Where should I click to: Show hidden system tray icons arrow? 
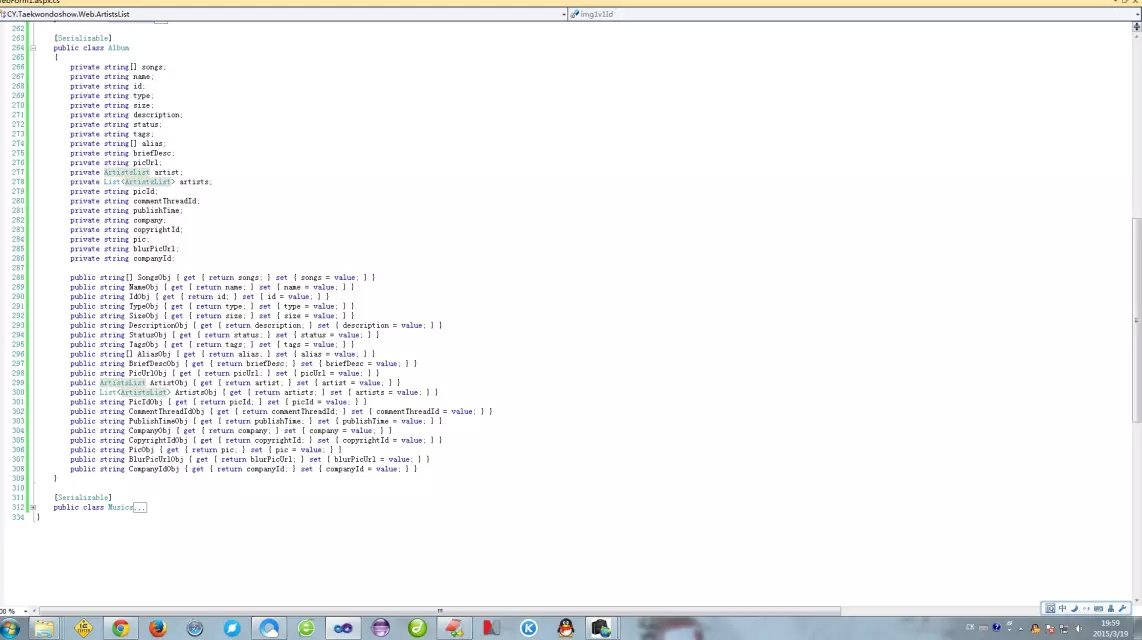1020,628
